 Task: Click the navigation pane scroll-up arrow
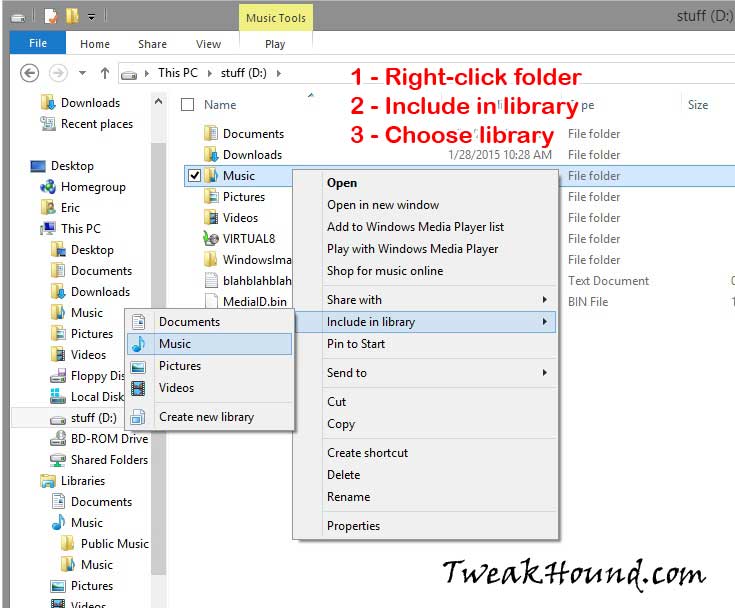tap(158, 101)
